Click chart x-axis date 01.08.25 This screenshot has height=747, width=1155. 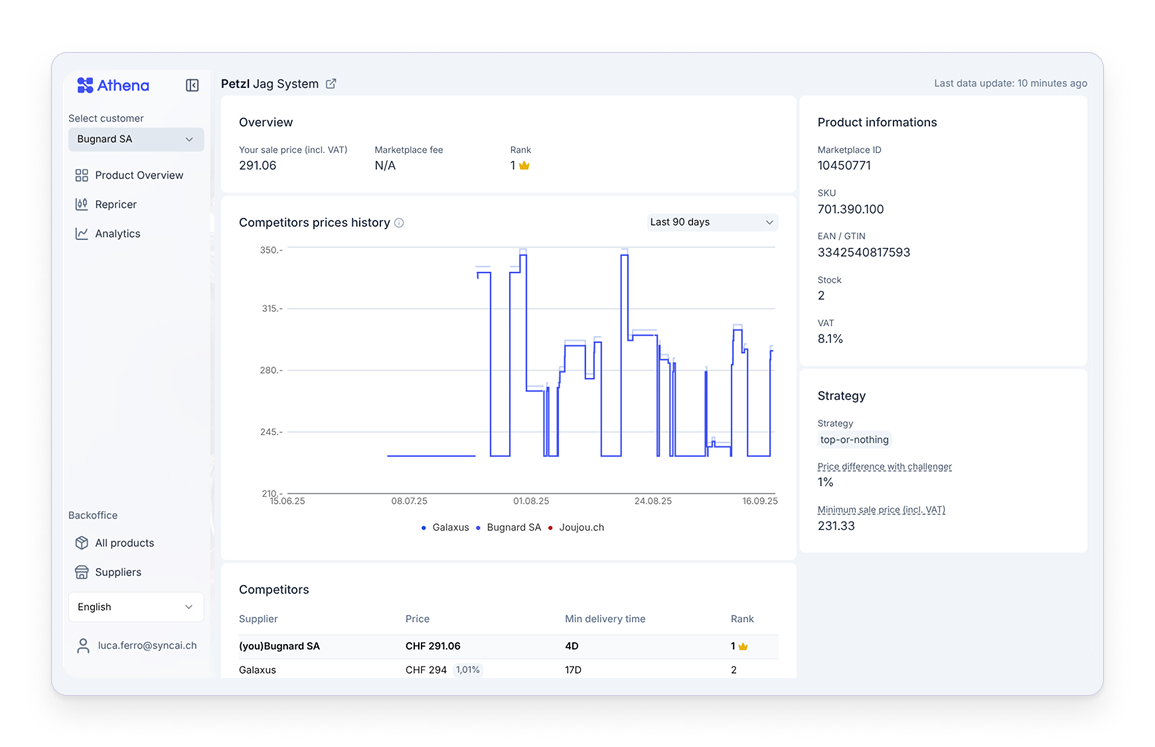click(531, 501)
